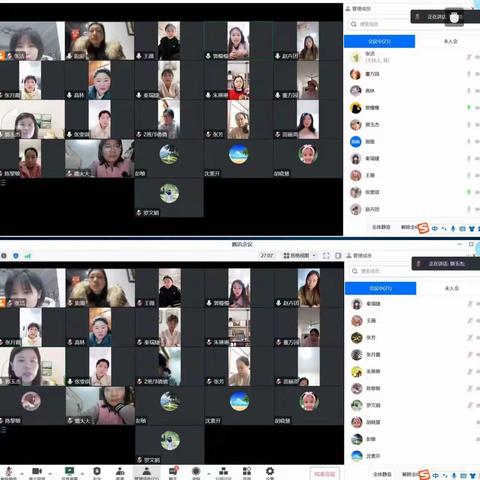Click Unmute All in lower members panel
Screen dimensions: 480x480
pyautogui.click(x=409, y=474)
